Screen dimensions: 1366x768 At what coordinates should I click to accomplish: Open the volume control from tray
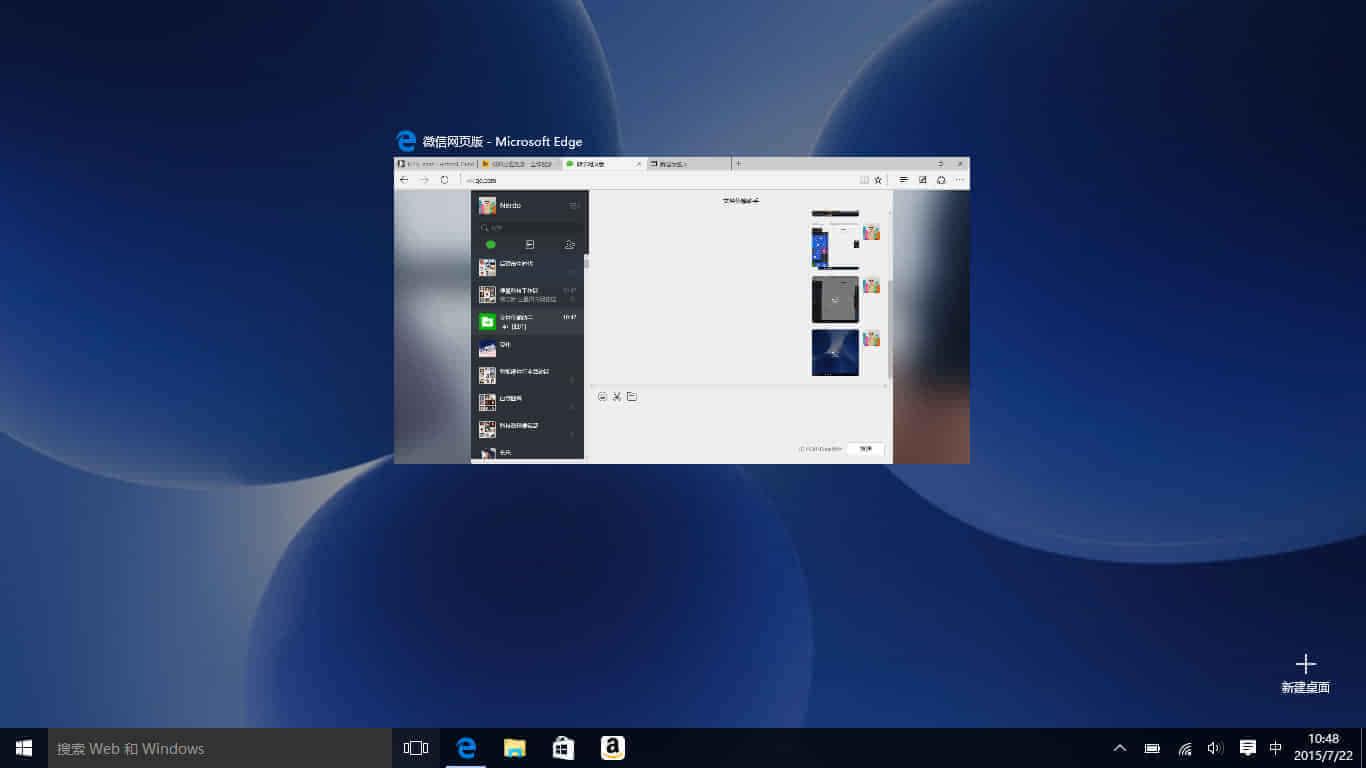pyautogui.click(x=1215, y=748)
